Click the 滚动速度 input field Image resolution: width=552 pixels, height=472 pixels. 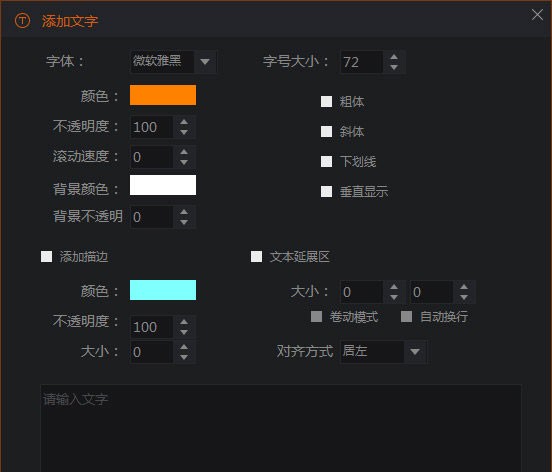[152, 157]
